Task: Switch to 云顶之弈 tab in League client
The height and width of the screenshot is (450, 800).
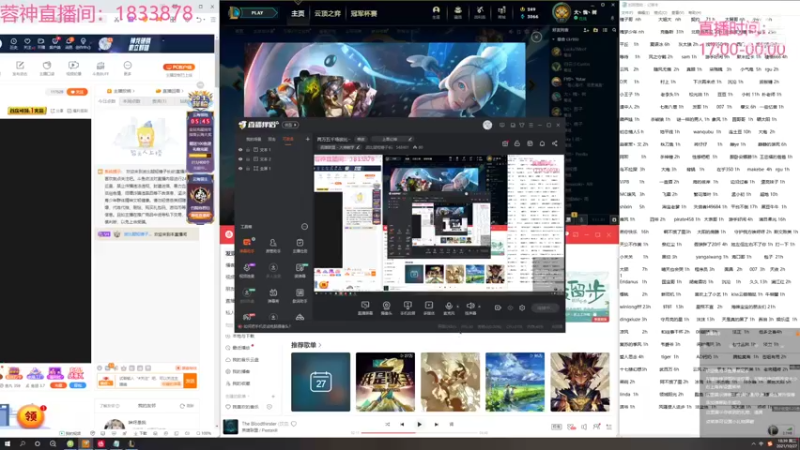Action: coord(327,13)
